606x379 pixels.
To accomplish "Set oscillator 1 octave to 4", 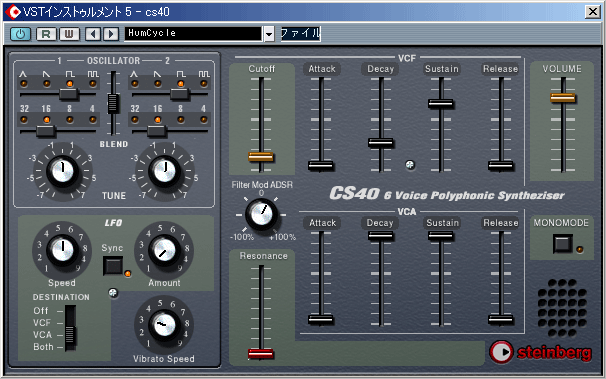I will 92,120.
